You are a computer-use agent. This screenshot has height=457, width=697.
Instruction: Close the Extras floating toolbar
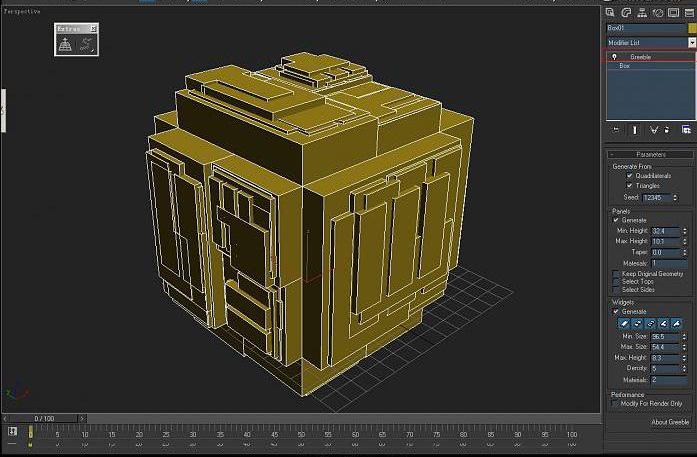[x=93, y=29]
